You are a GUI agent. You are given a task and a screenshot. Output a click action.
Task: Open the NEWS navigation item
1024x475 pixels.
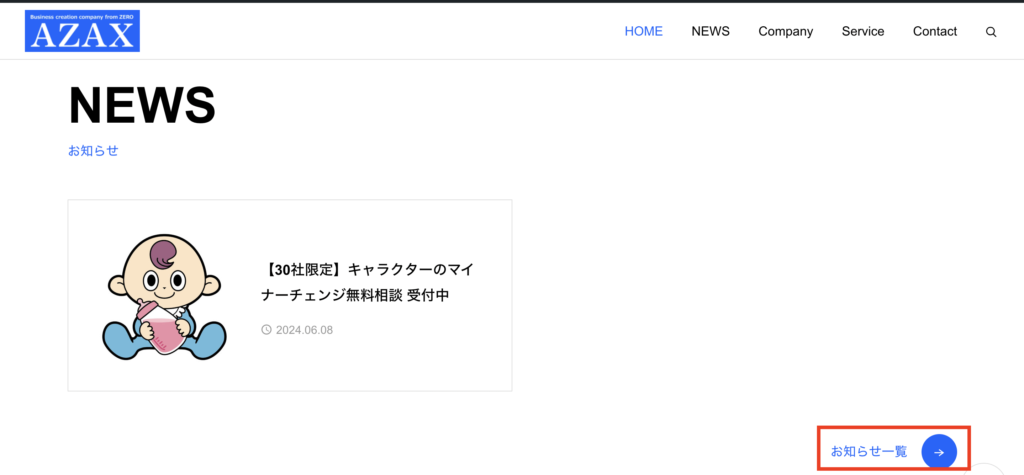[711, 31]
